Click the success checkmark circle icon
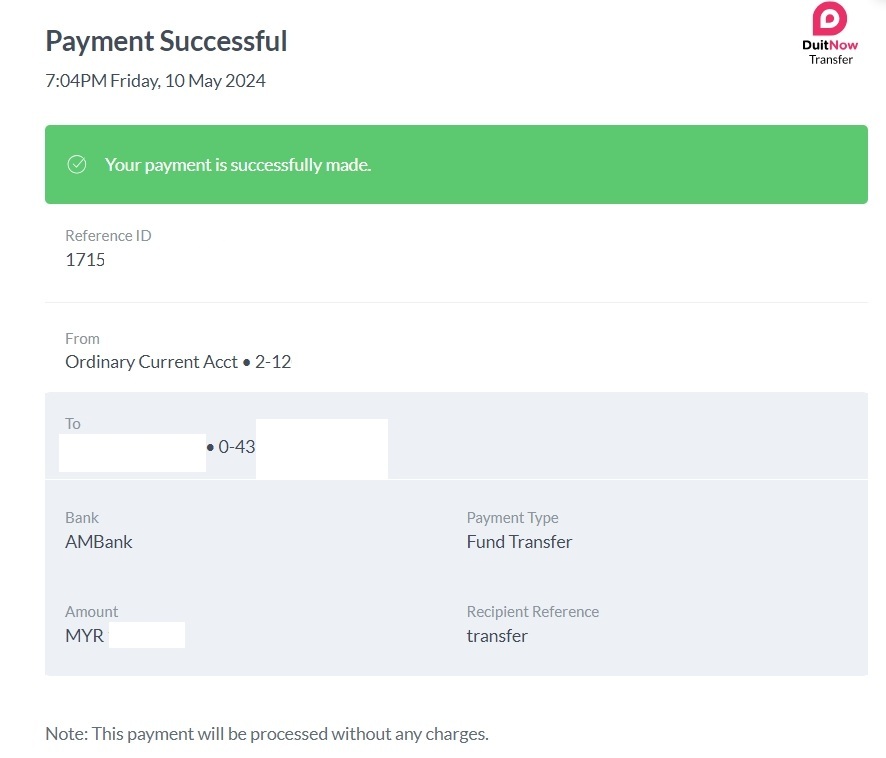Screen dimensions: 886x758 point(77,165)
